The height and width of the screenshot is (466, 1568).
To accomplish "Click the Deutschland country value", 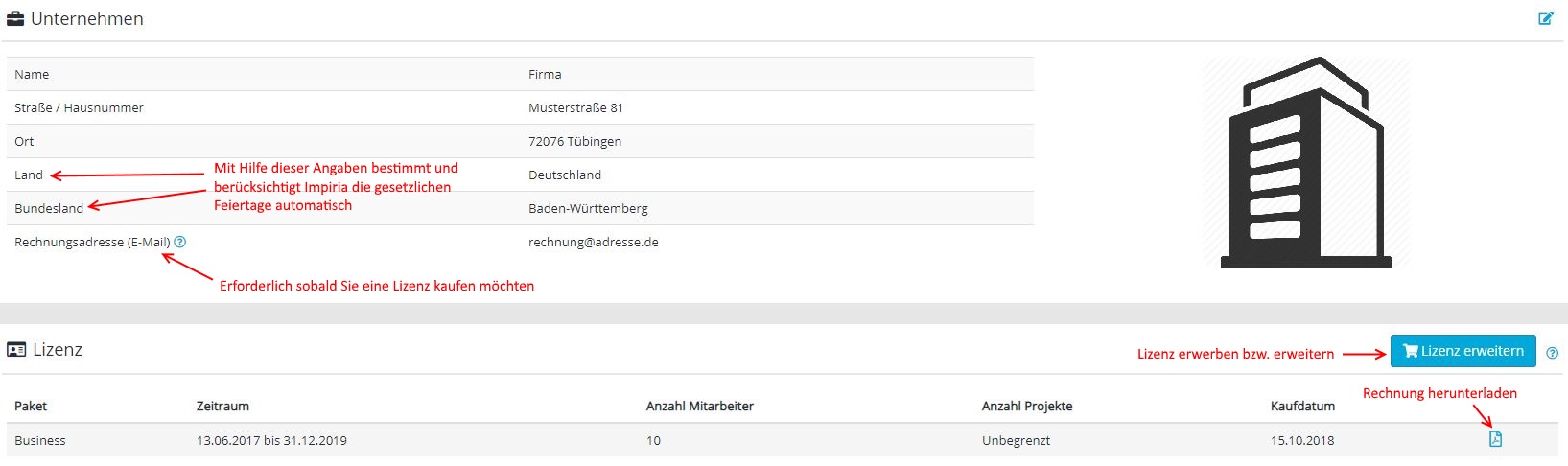I will pyautogui.click(x=565, y=175).
